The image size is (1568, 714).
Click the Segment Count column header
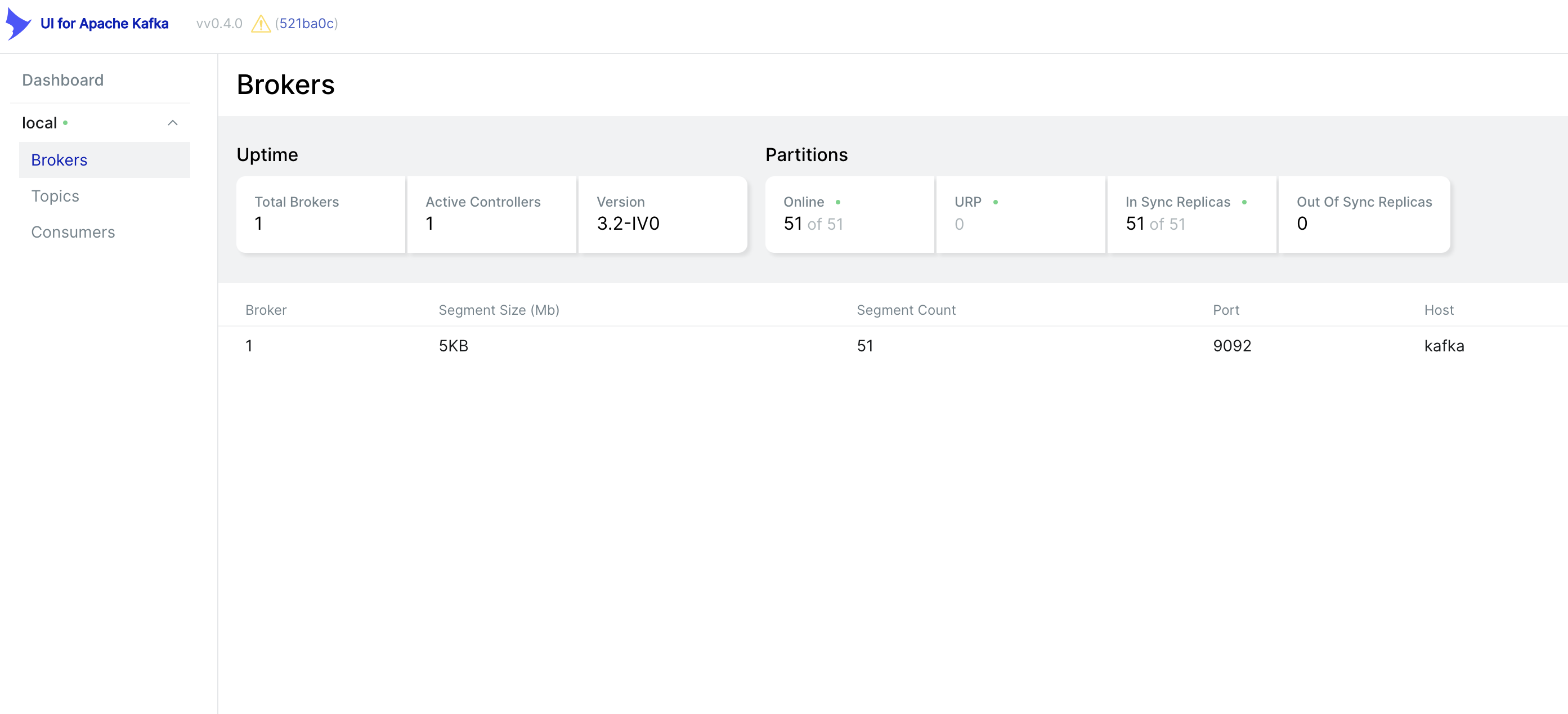906,310
